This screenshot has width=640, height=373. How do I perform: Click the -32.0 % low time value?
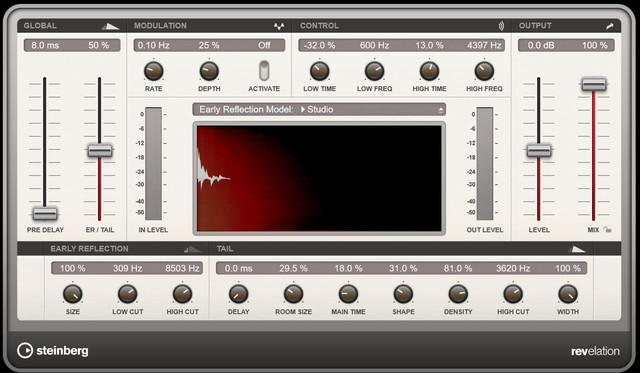click(x=319, y=45)
